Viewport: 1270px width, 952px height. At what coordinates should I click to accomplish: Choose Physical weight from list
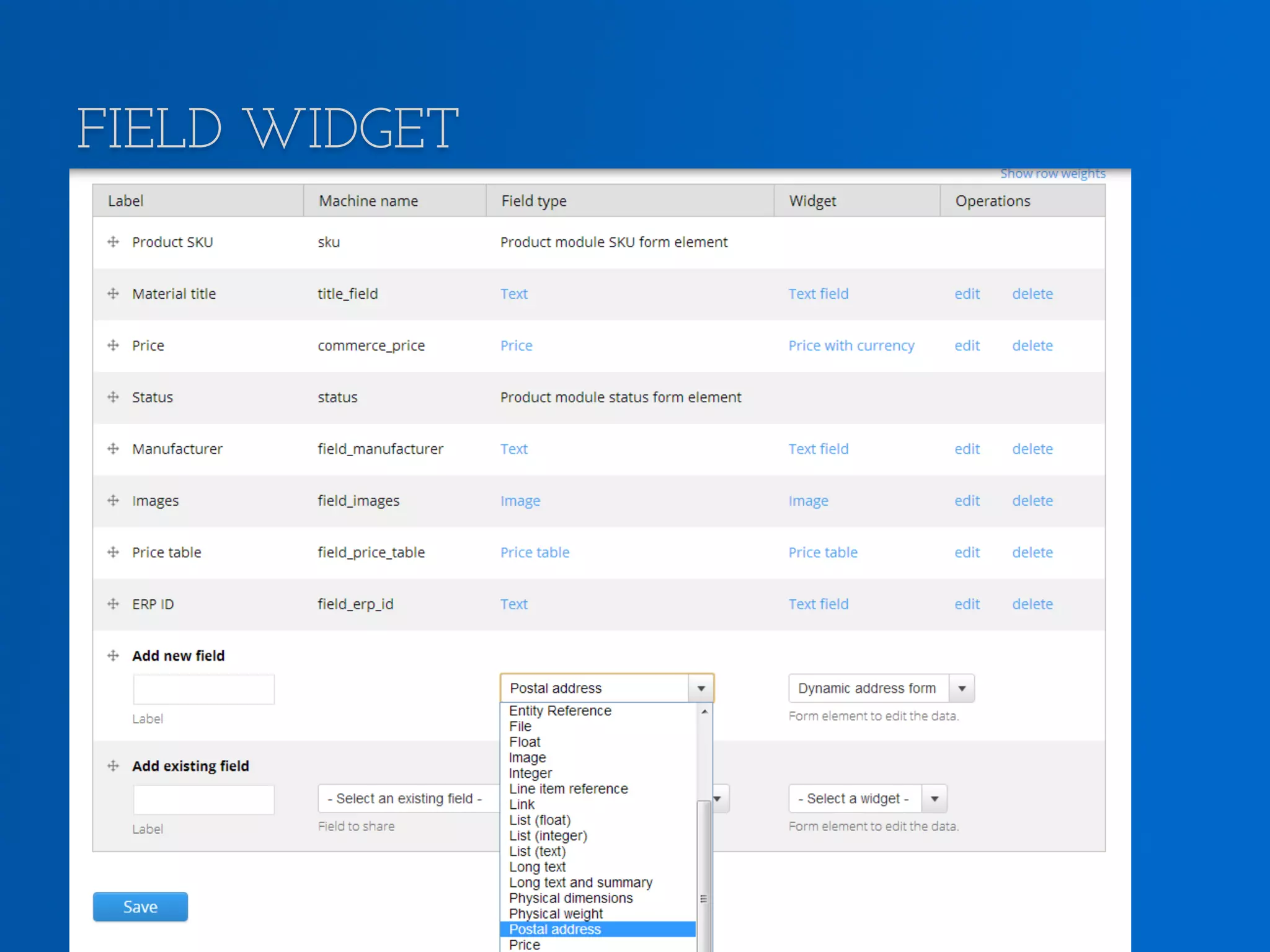click(x=598, y=914)
